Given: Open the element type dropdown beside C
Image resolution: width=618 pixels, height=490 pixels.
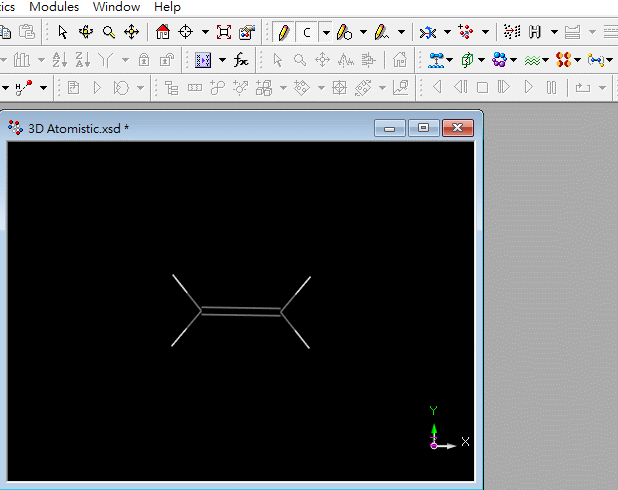Looking at the screenshot, I should 325,32.
